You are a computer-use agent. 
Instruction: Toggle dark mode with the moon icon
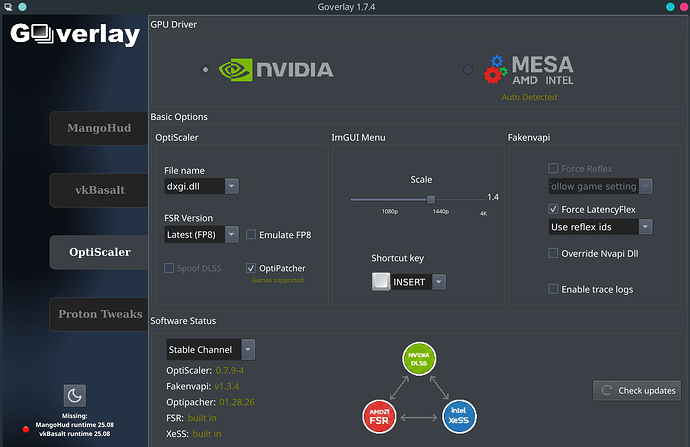pyautogui.click(x=74, y=396)
